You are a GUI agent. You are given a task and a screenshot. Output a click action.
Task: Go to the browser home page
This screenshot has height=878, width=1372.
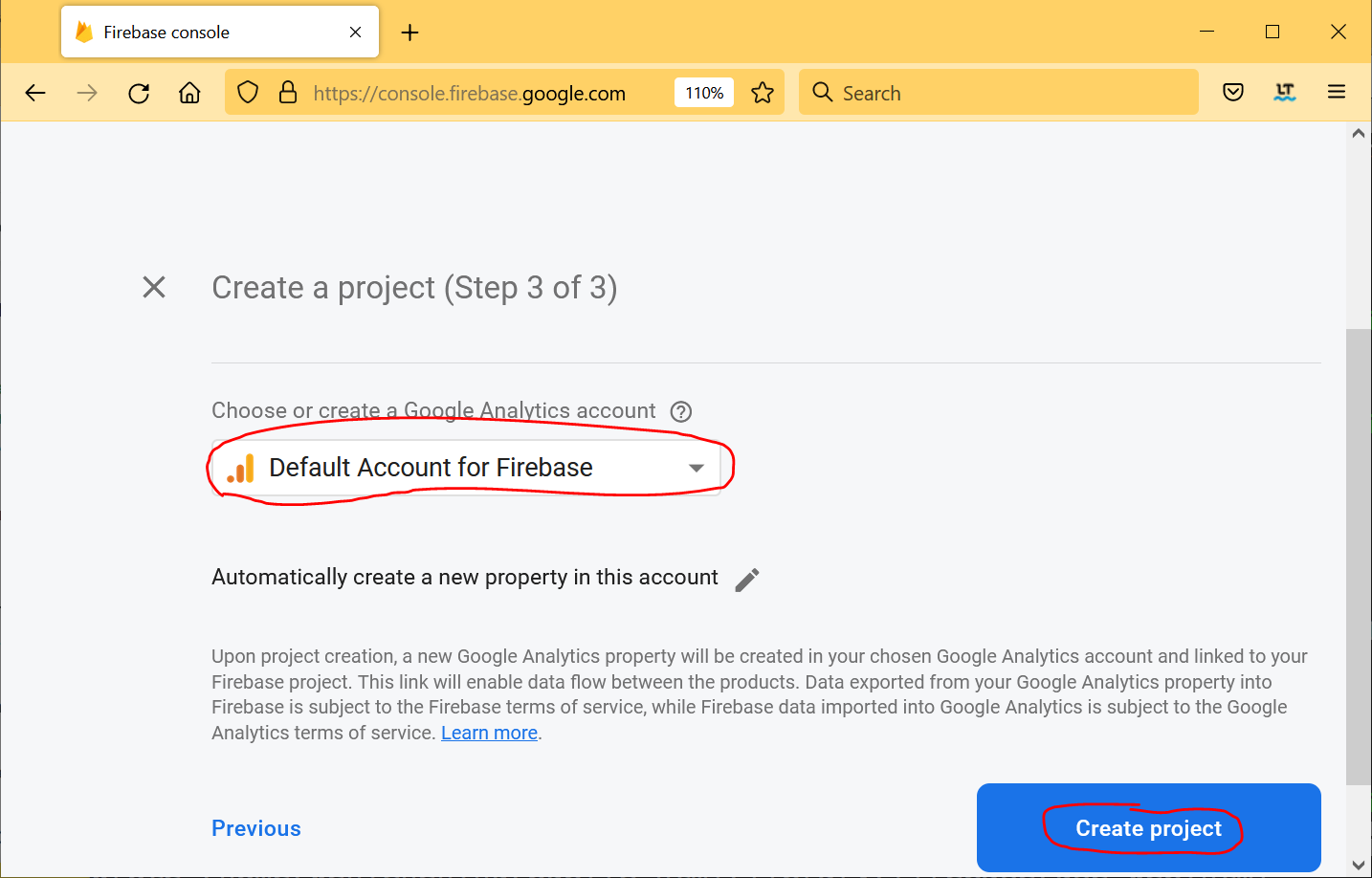pos(189,93)
